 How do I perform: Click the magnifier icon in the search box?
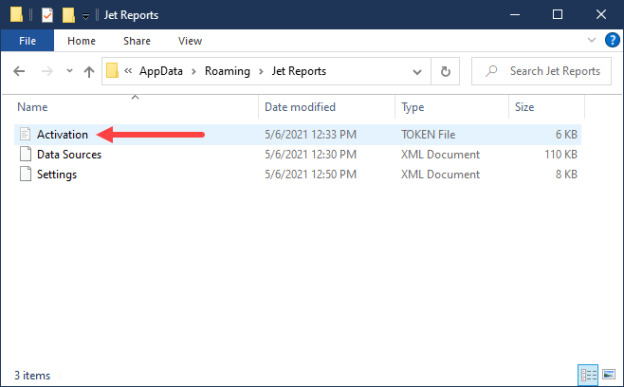[x=491, y=71]
